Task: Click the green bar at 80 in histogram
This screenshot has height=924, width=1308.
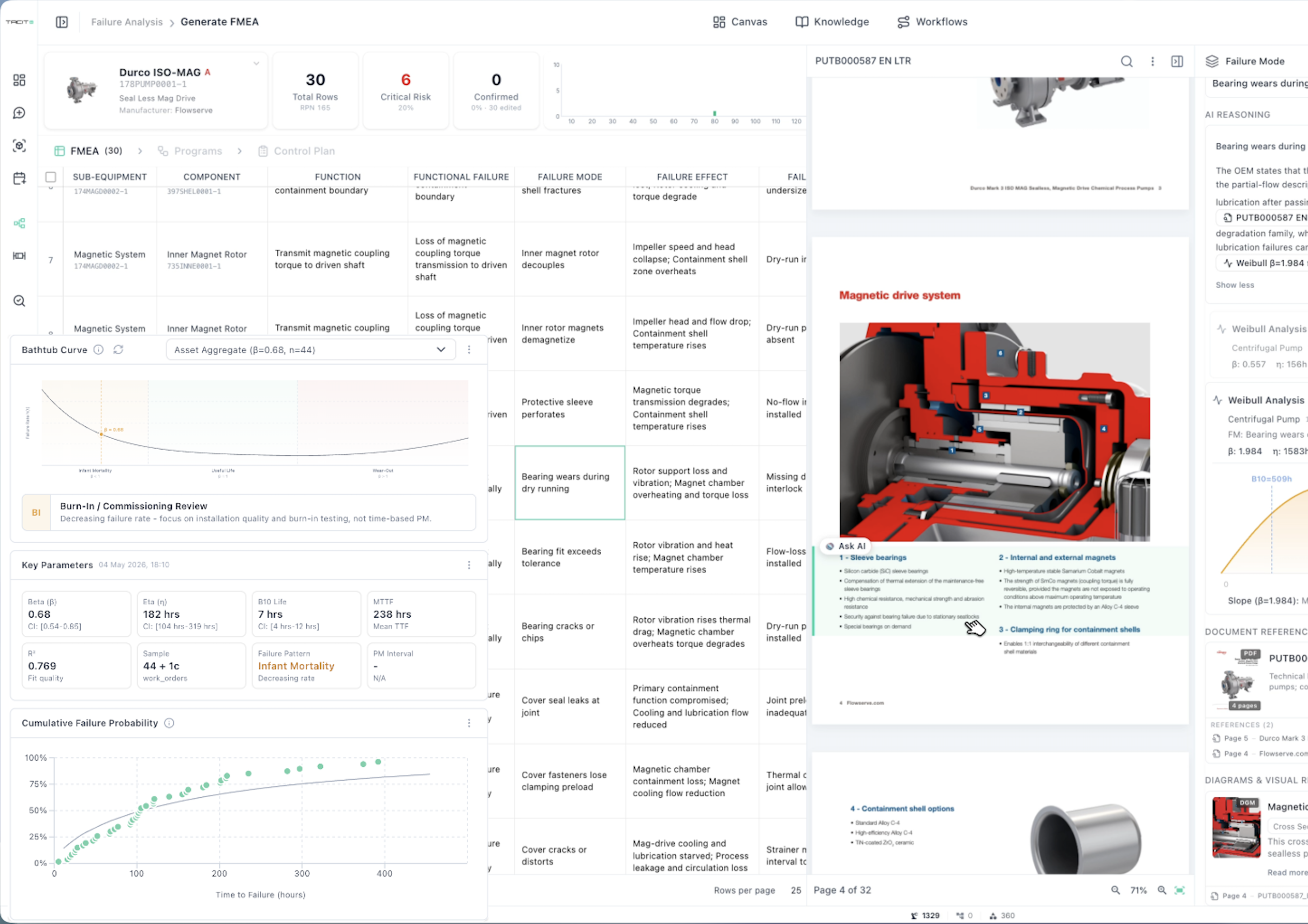Action: point(715,113)
